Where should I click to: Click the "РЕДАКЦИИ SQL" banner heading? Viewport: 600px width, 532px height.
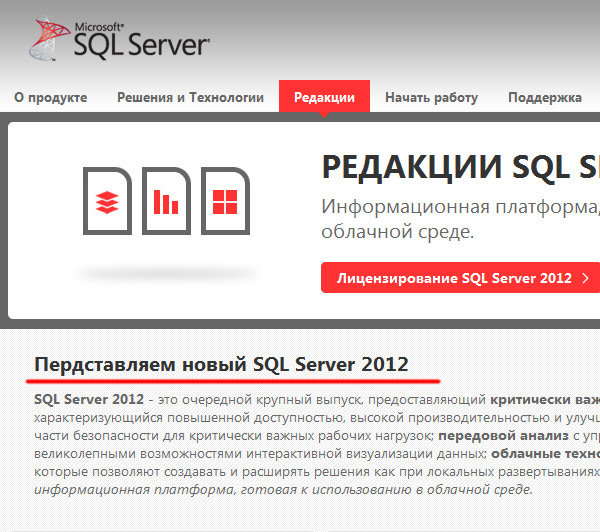point(460,167)
